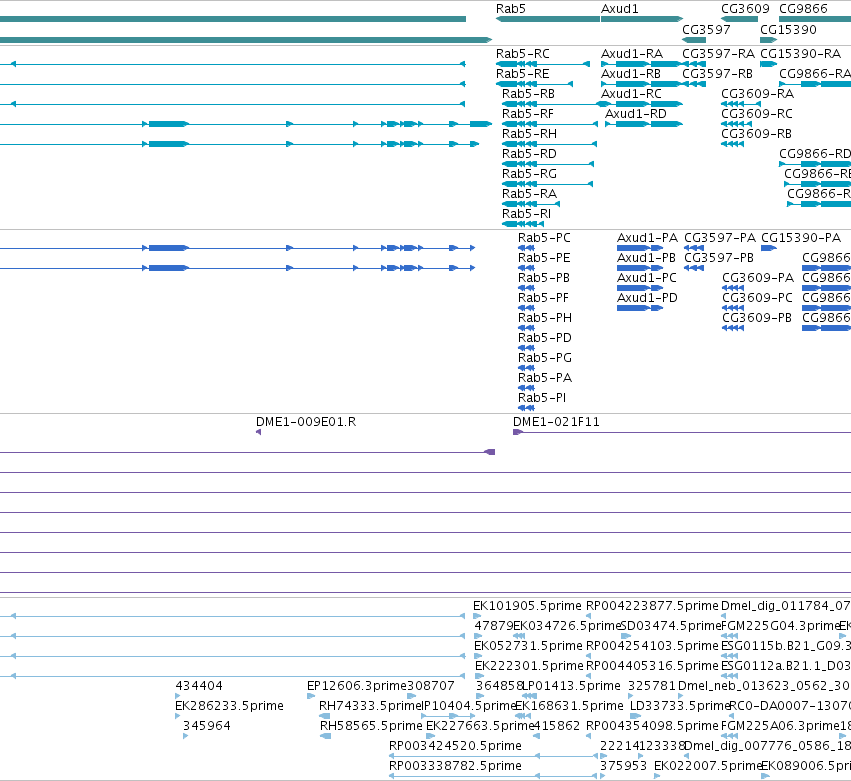This screenshot has width=851, height=781.
Task: Click protein Axud1-PA
Action: click(x=647, y=238)
